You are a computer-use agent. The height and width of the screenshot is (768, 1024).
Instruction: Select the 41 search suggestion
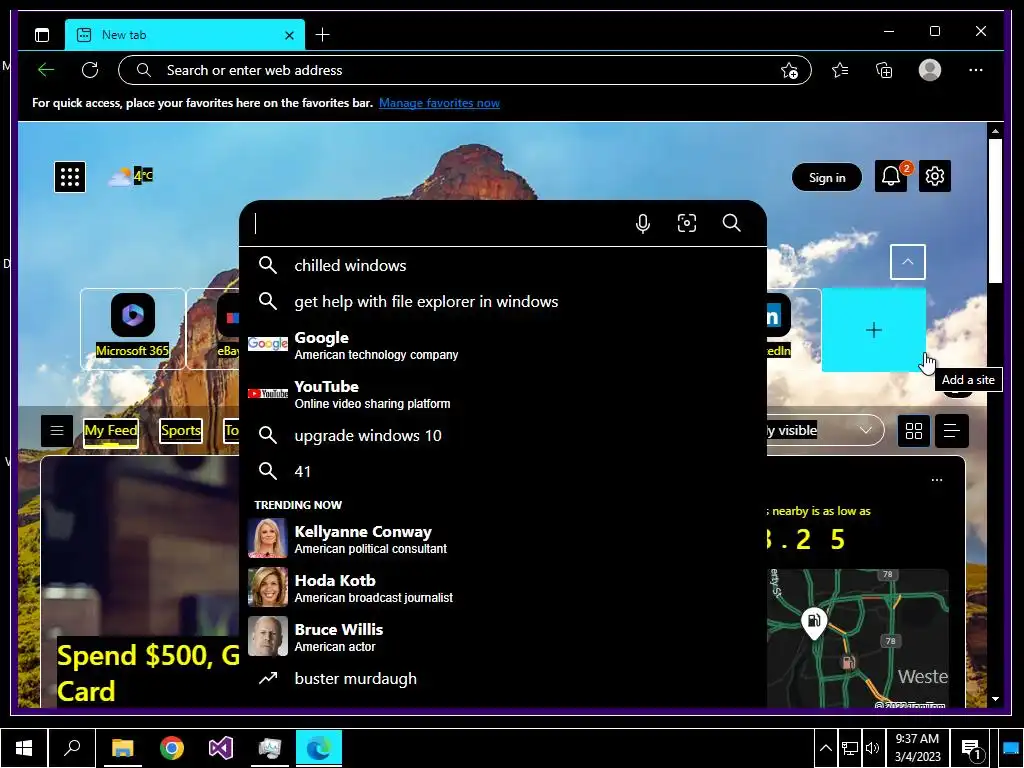pyautogui.click(x=503, y=471)
